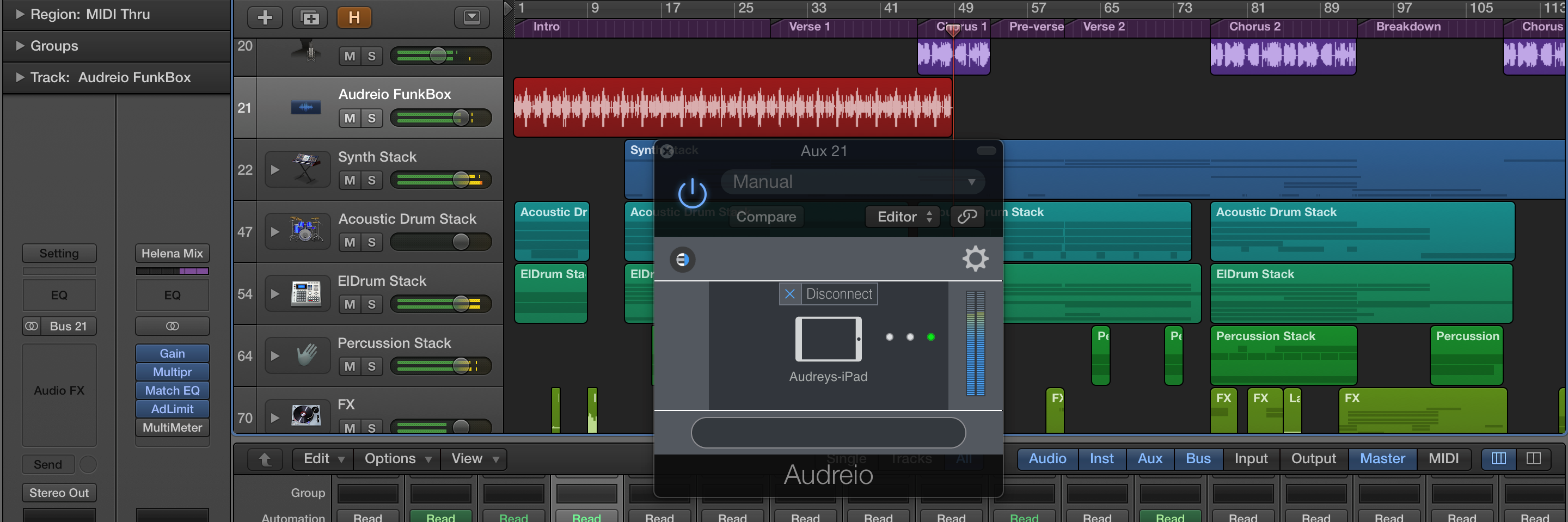
Task: Expand the Groups inspector section
Action: click(20, 46)
